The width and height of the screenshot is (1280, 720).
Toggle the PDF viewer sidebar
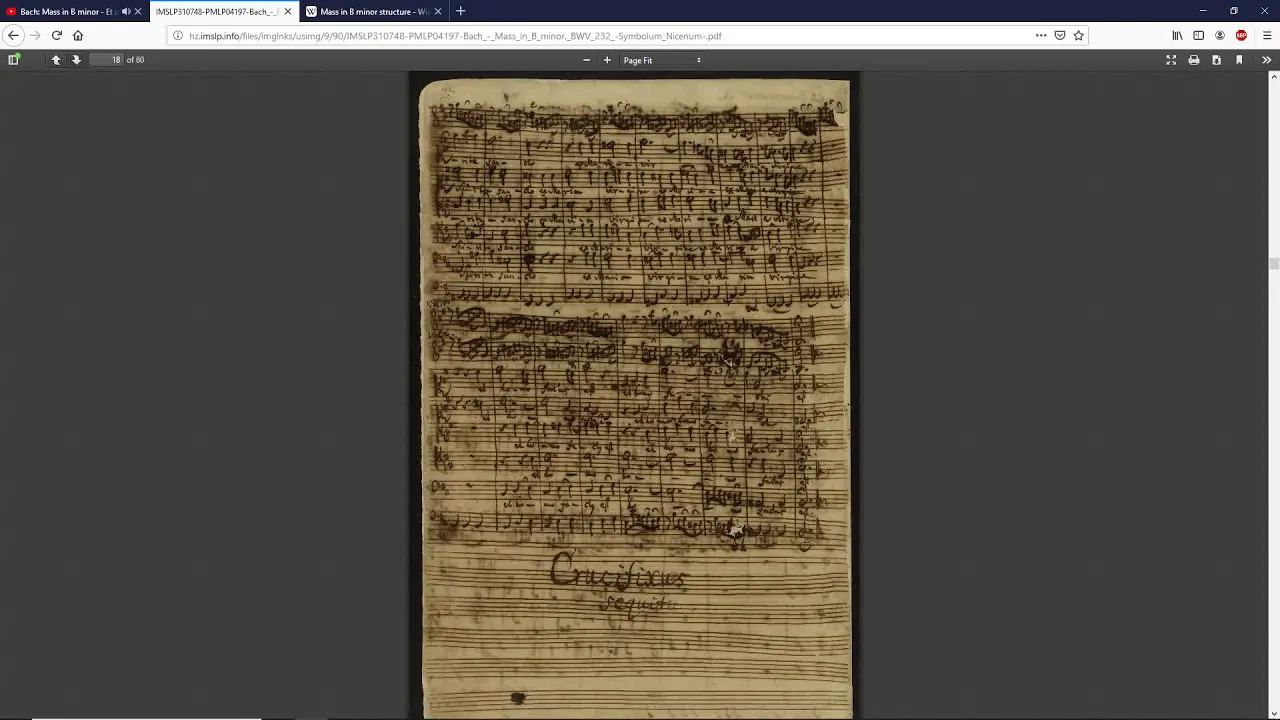[x=14, y=60]
